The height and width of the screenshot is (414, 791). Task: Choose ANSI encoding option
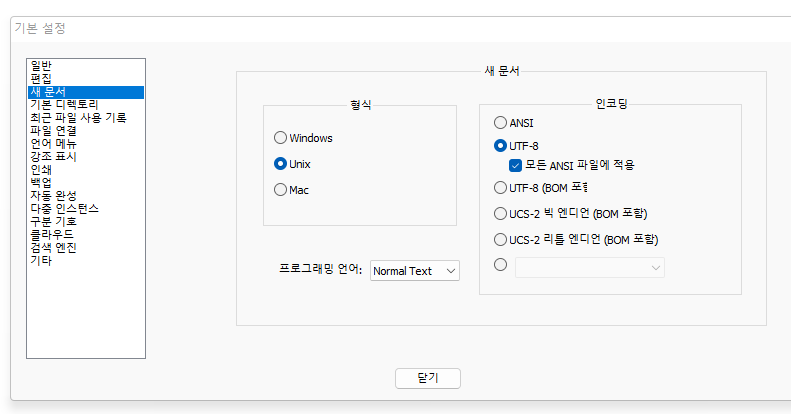point(501,123)
